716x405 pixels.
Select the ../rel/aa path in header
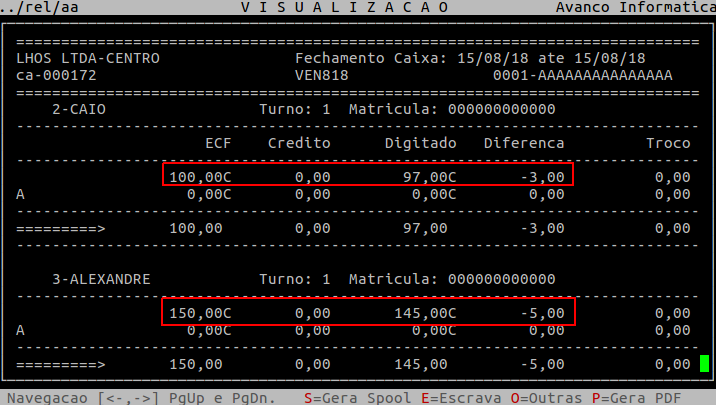[35, 8]
